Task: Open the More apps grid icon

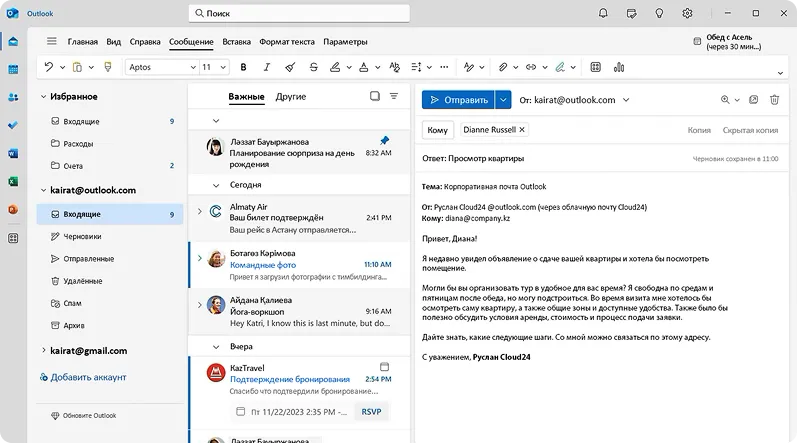Action: point(13,238)
